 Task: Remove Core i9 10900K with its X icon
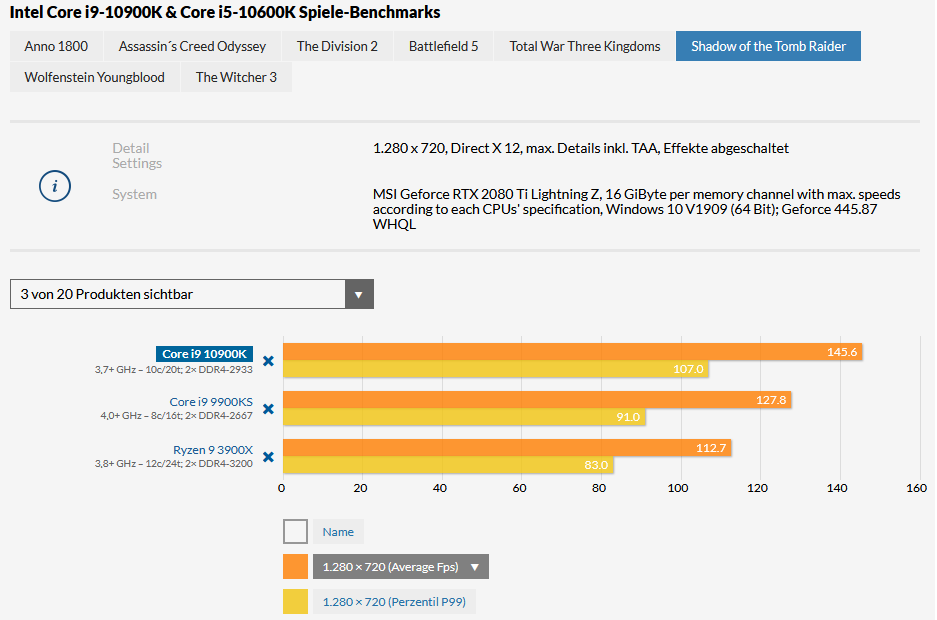coord(268,361)
